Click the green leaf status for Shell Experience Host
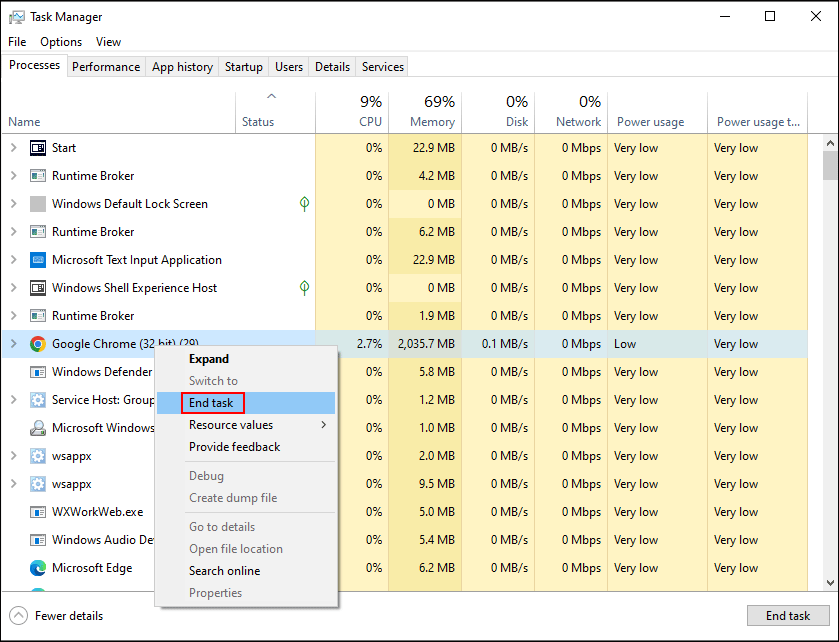The image size is (839, 642). click(304, 288)
